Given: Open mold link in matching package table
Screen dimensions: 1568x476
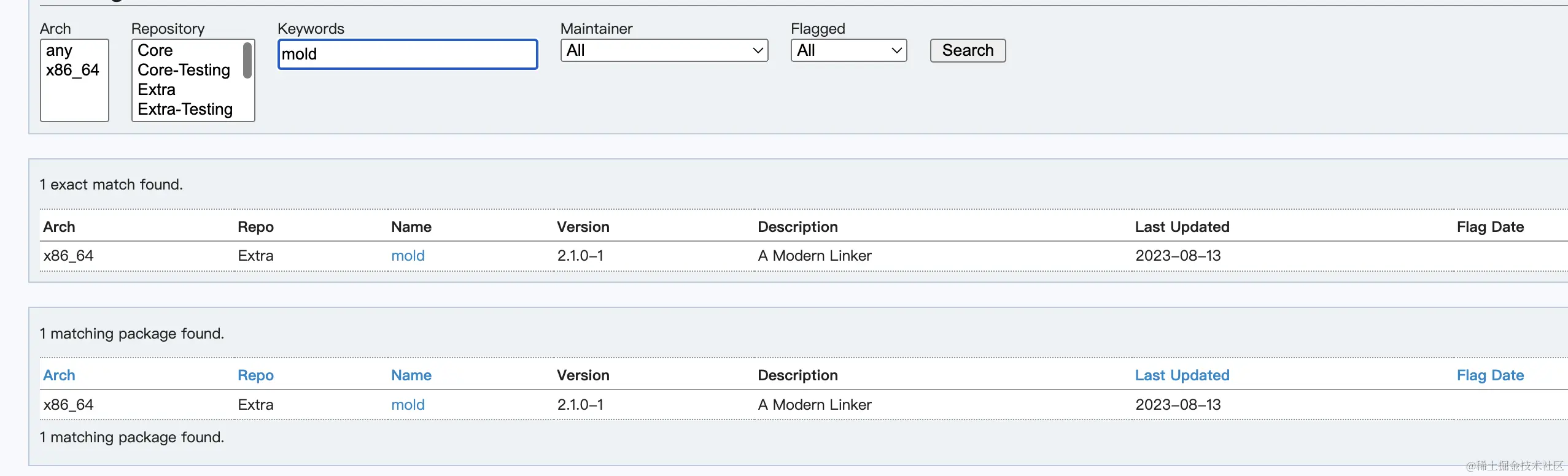Looking at the screenshot, I should tap(408, 405).
